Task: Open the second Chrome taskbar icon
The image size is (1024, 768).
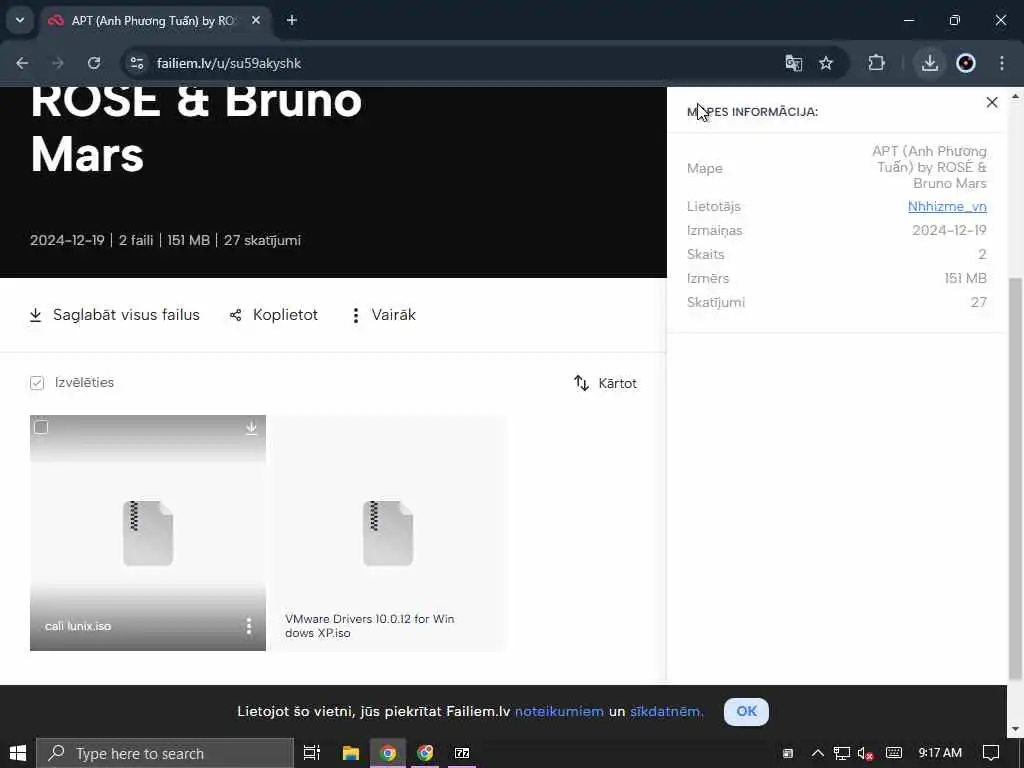Action: pos(425,753)
